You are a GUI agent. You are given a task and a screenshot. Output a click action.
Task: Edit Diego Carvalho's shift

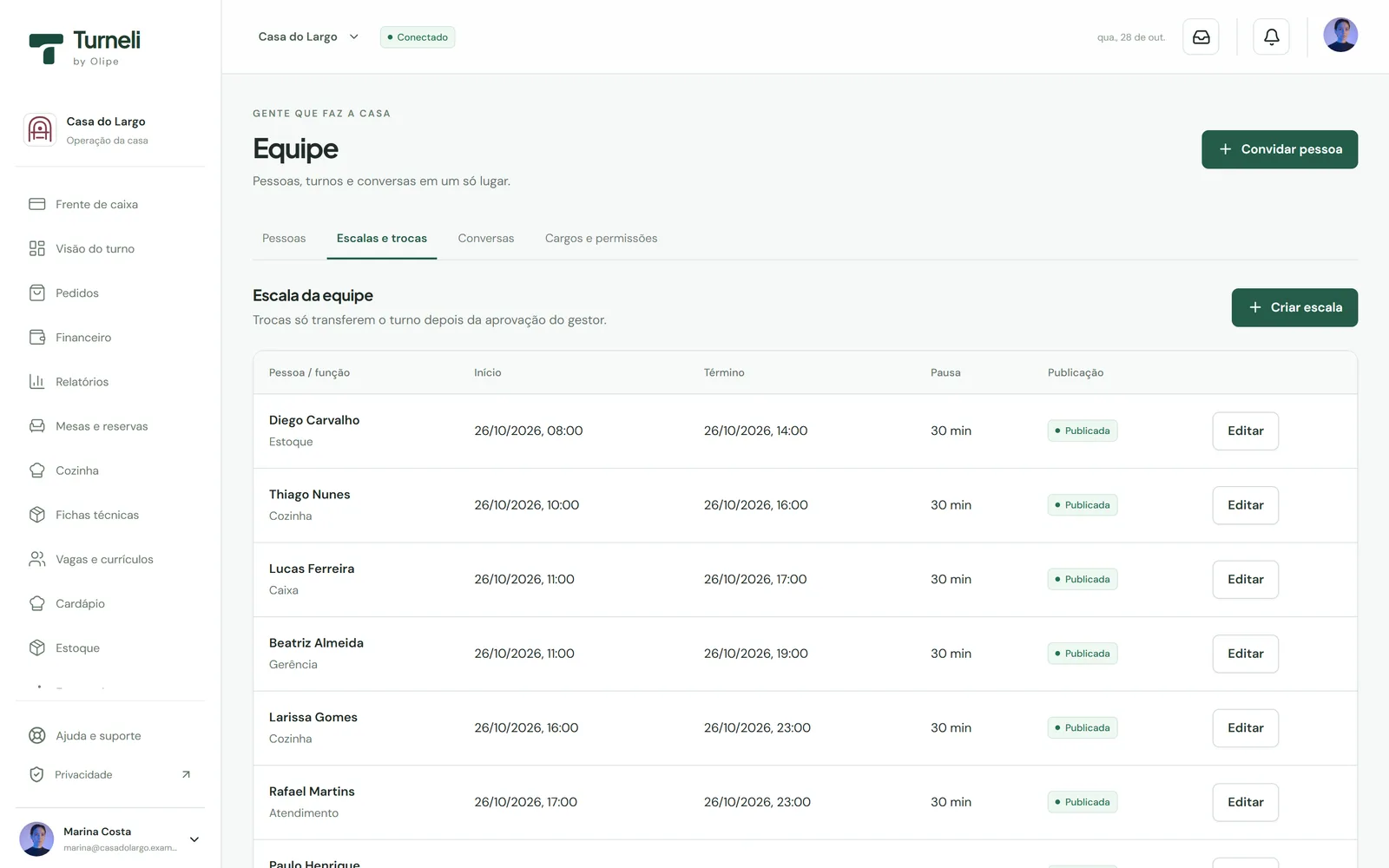click(x=1245, y=431)
